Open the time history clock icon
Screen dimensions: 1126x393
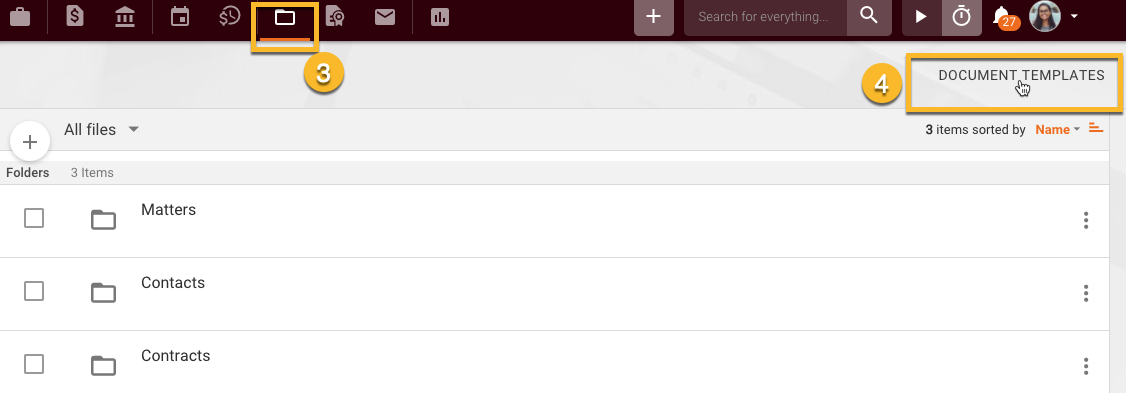coord(229,17)
